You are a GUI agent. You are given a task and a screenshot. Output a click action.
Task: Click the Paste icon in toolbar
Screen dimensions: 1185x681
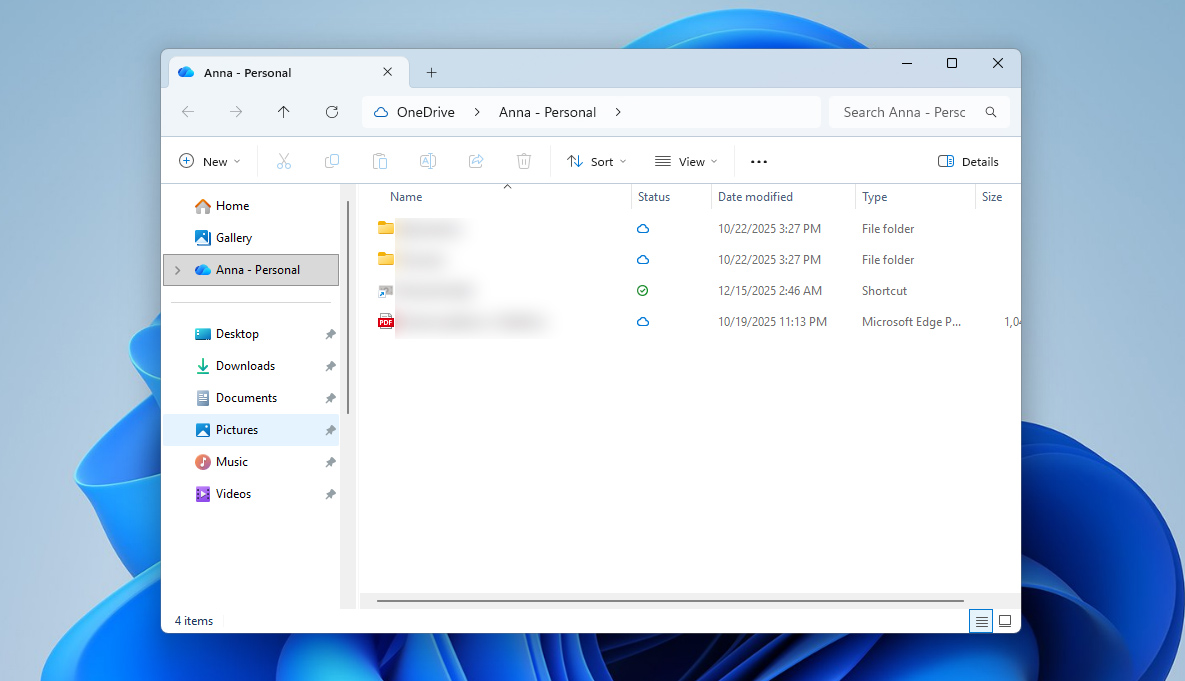pos(380,161)
